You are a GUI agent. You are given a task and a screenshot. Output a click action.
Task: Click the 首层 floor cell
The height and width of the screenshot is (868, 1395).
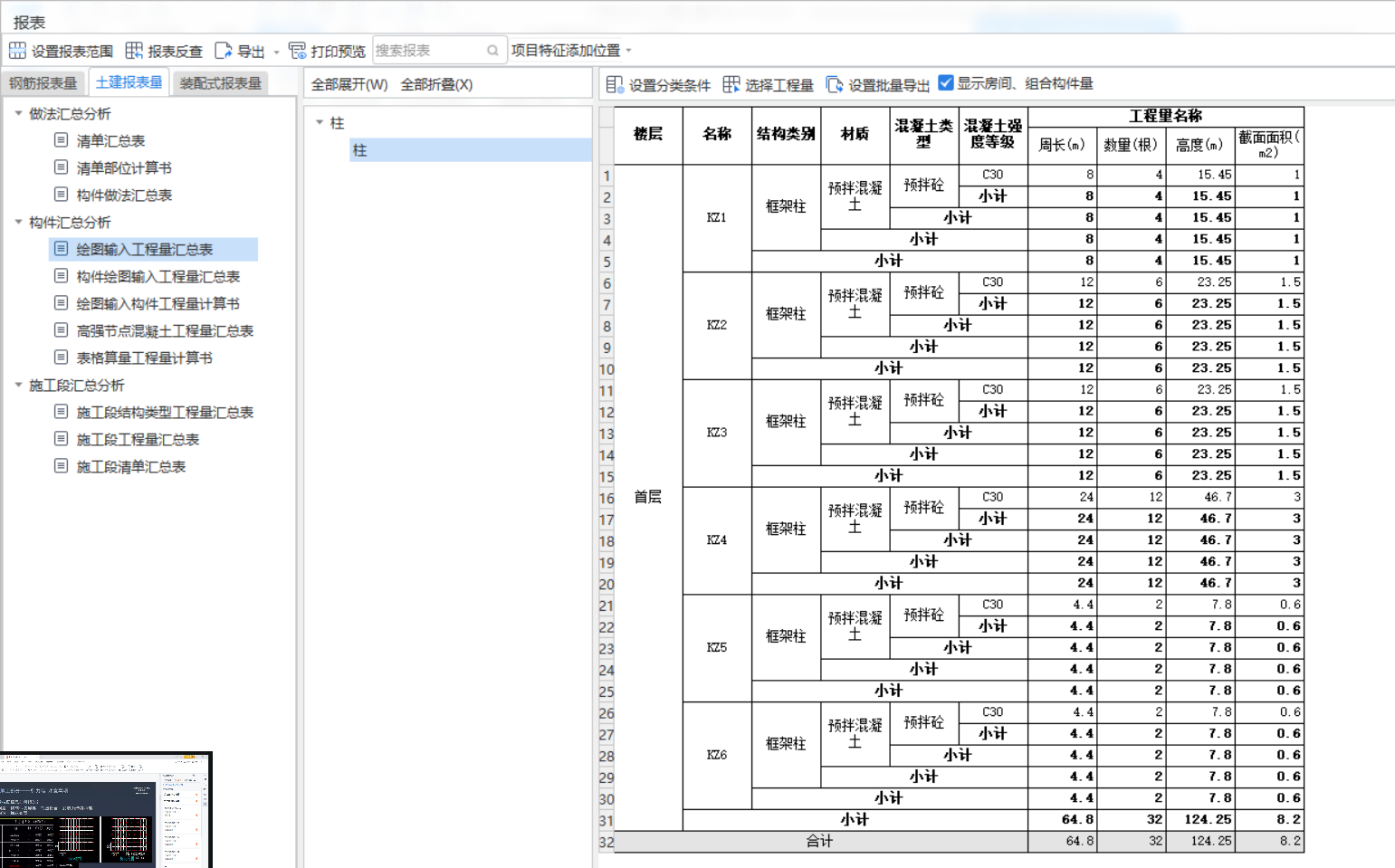tap(648, 497)
